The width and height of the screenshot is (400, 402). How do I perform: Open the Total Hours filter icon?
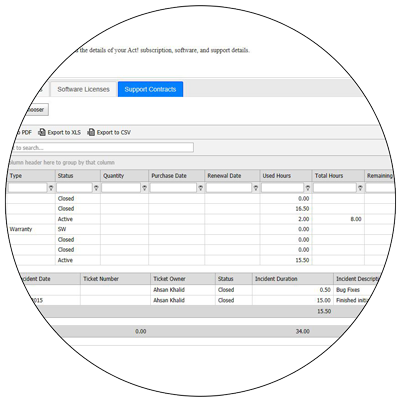tap(360, 188)
